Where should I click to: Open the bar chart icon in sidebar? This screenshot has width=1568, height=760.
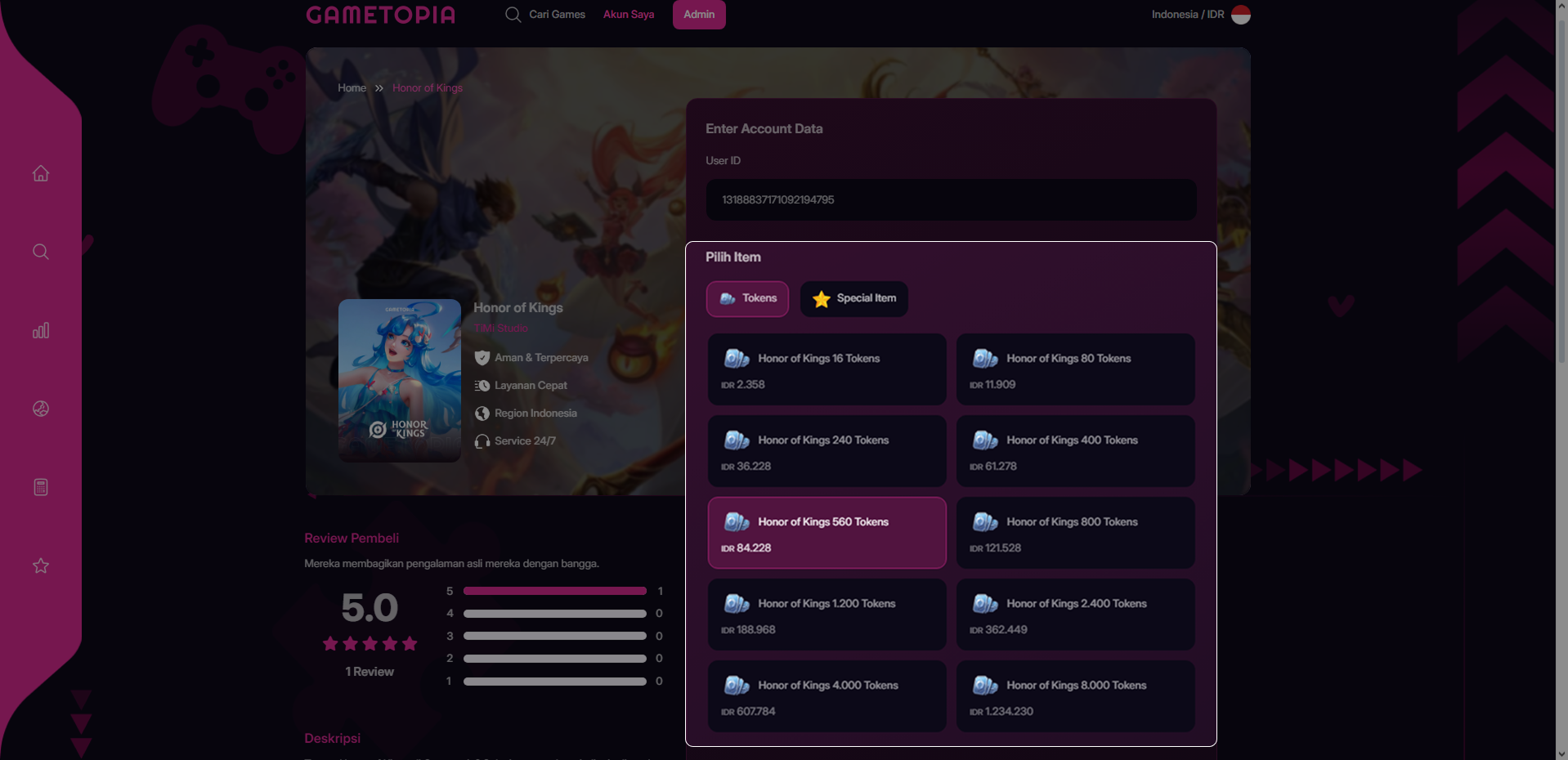tap(41, 330)
